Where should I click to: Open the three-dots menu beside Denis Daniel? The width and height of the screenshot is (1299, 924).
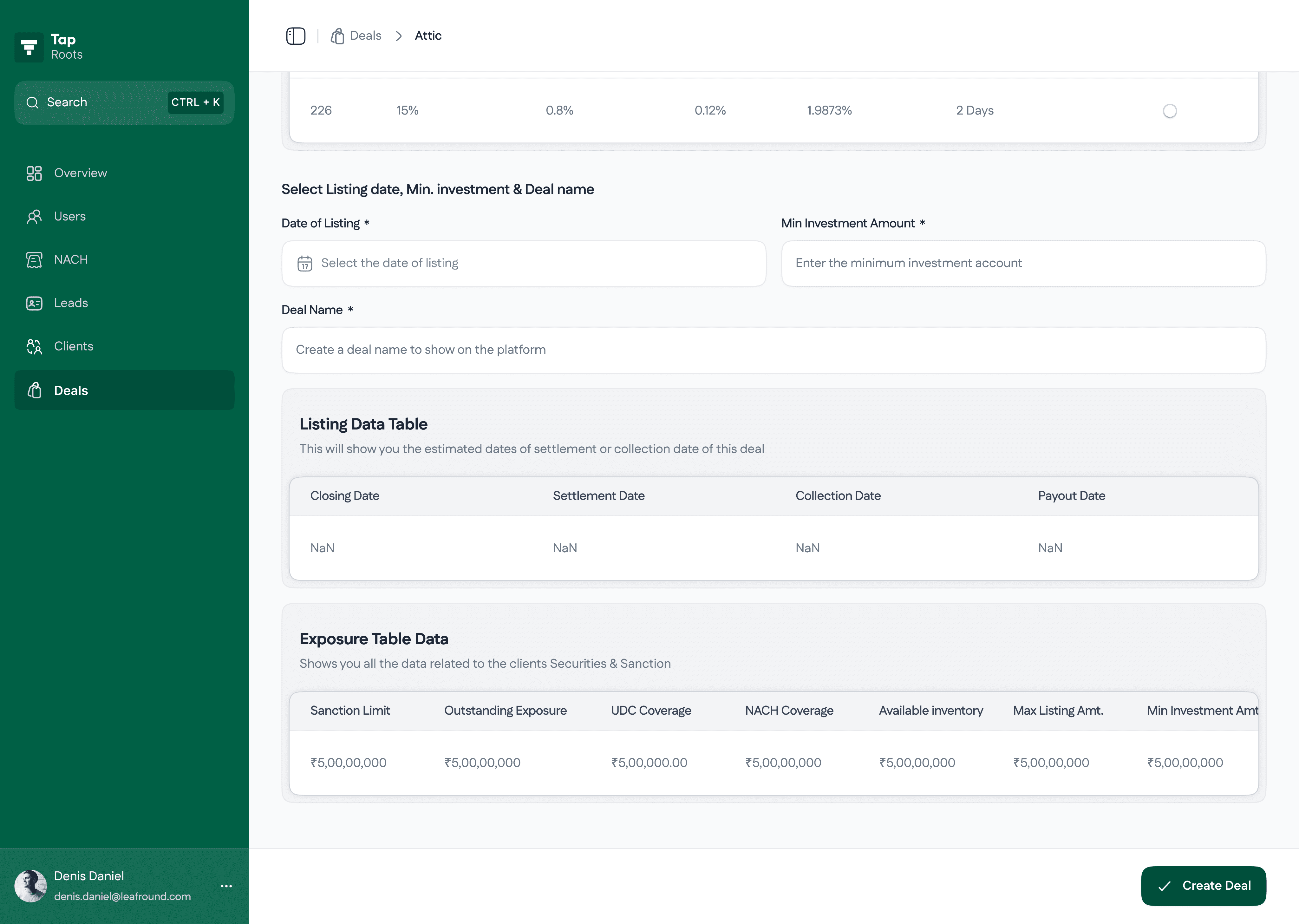pyautogui.click(x=226, y=886)
